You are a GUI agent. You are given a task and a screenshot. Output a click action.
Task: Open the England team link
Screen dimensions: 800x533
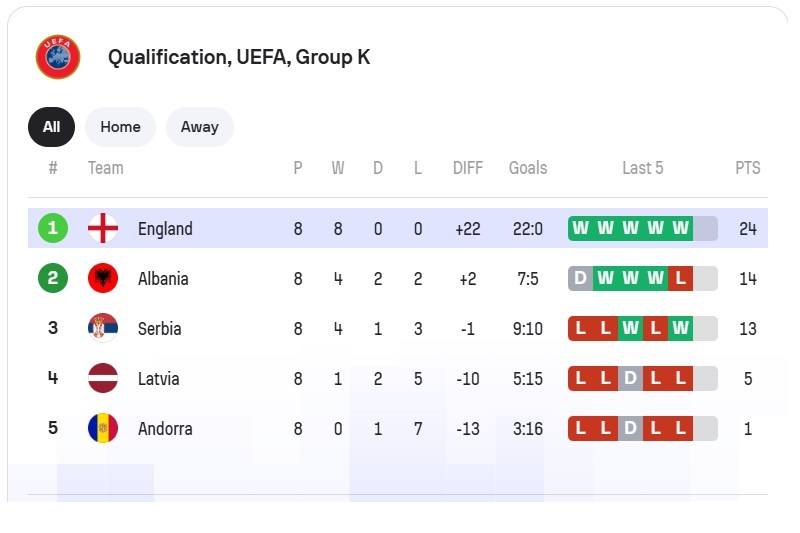[x=165, y=229]
